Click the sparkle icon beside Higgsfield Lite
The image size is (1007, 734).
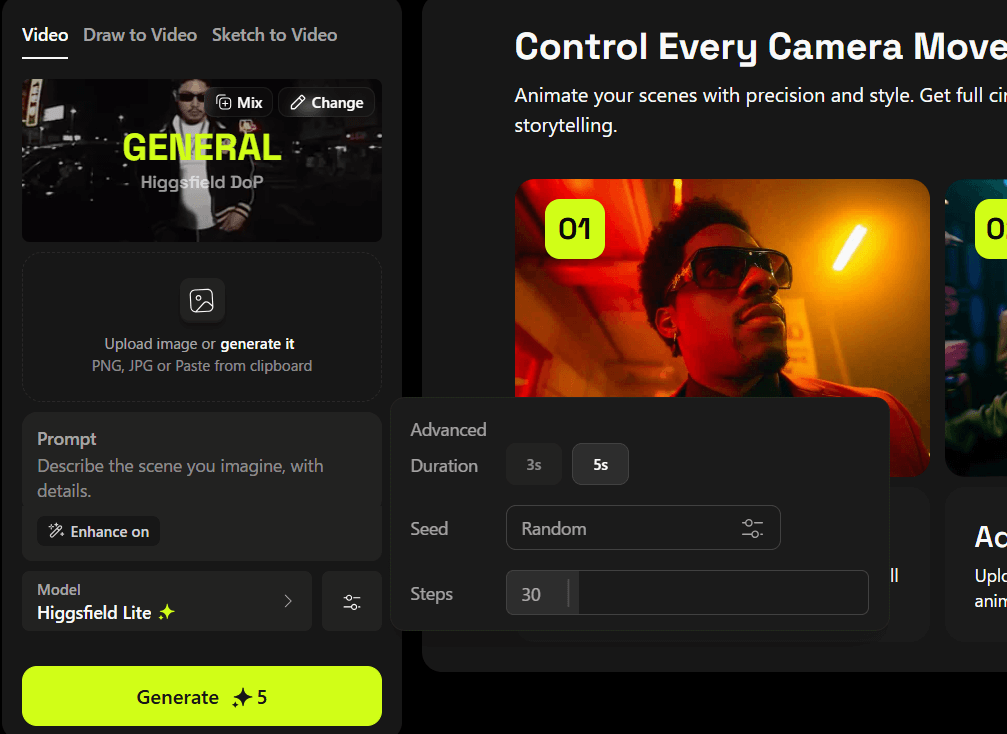(x=166, y=613)
